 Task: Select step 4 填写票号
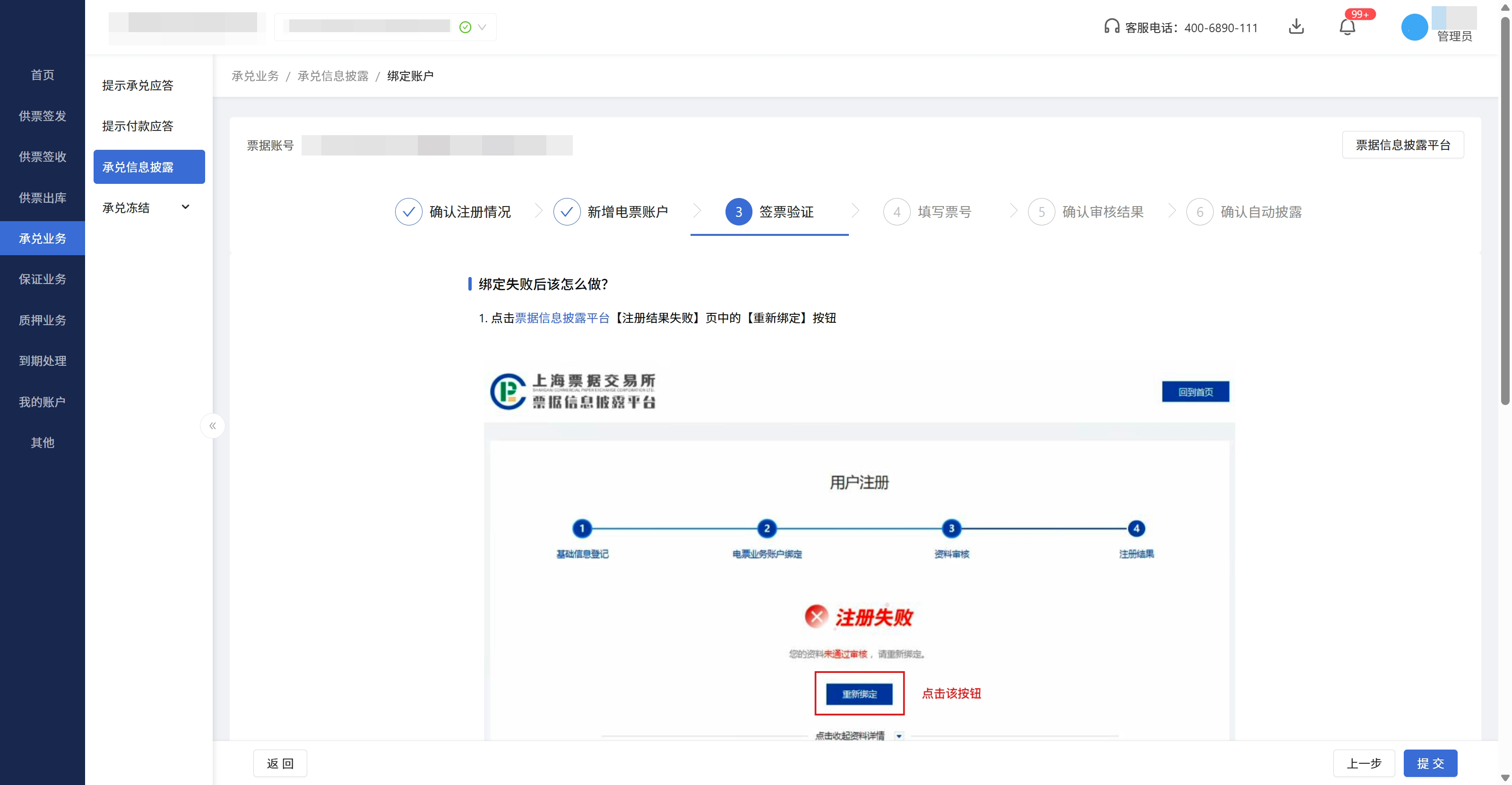[927, 212]
